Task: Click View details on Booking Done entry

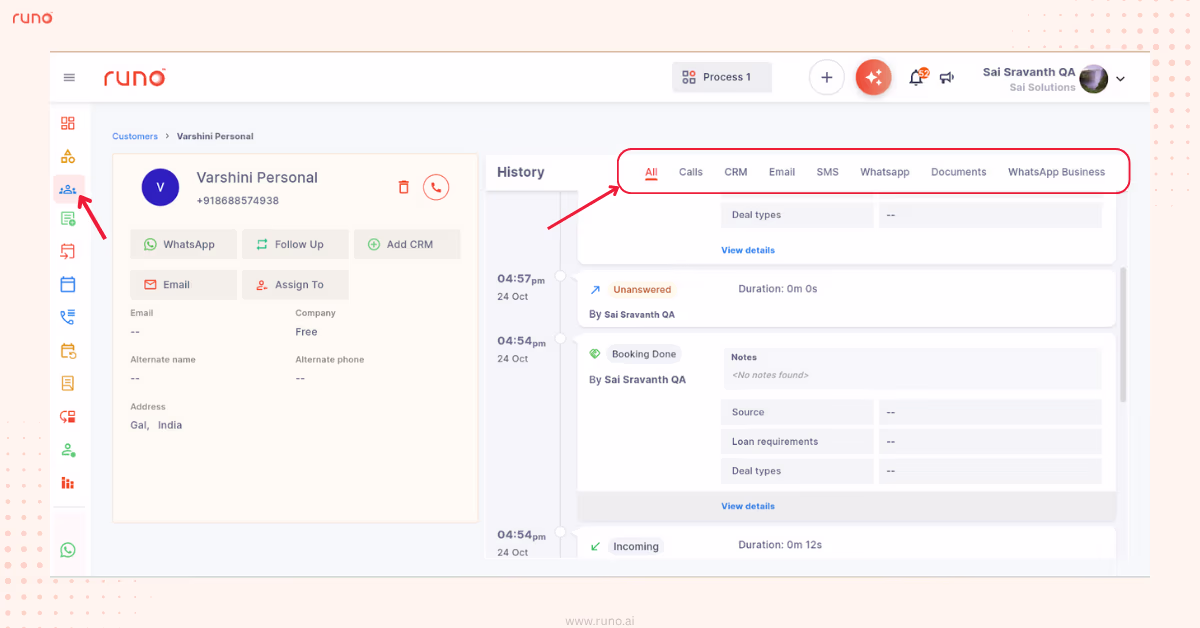Action: point(747,507)
